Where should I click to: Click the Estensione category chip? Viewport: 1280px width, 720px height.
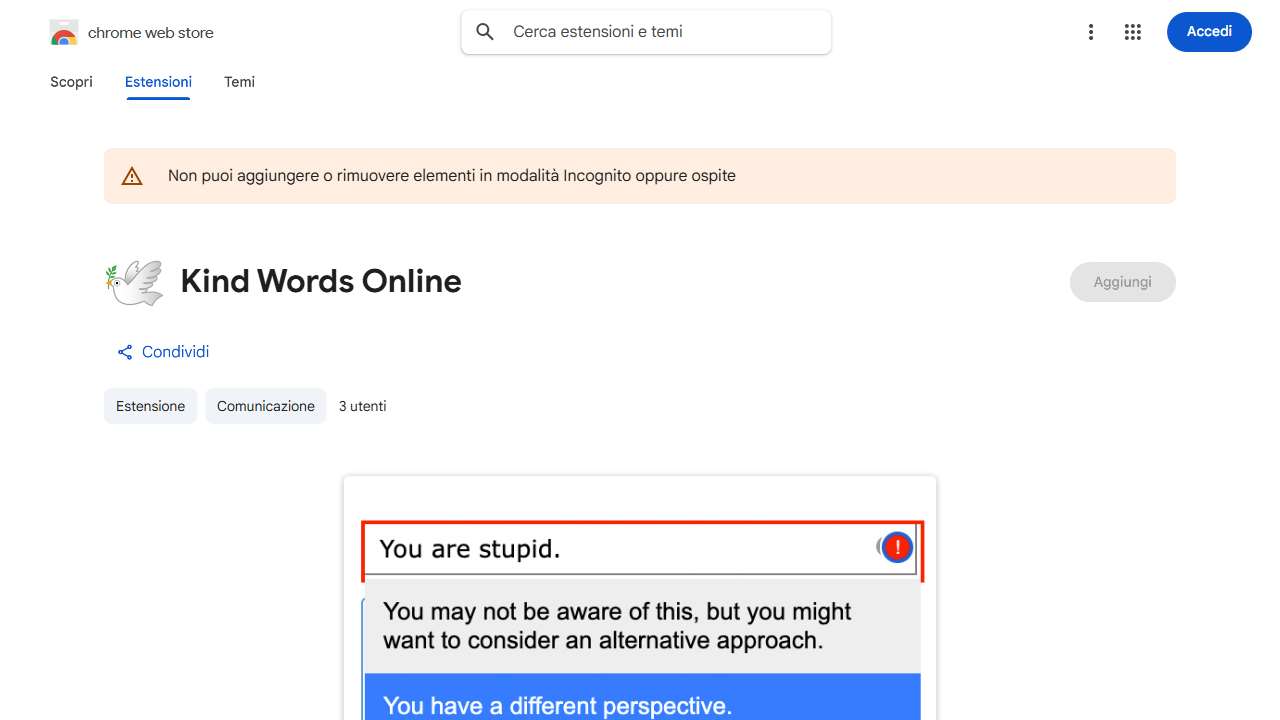(150, 406)
